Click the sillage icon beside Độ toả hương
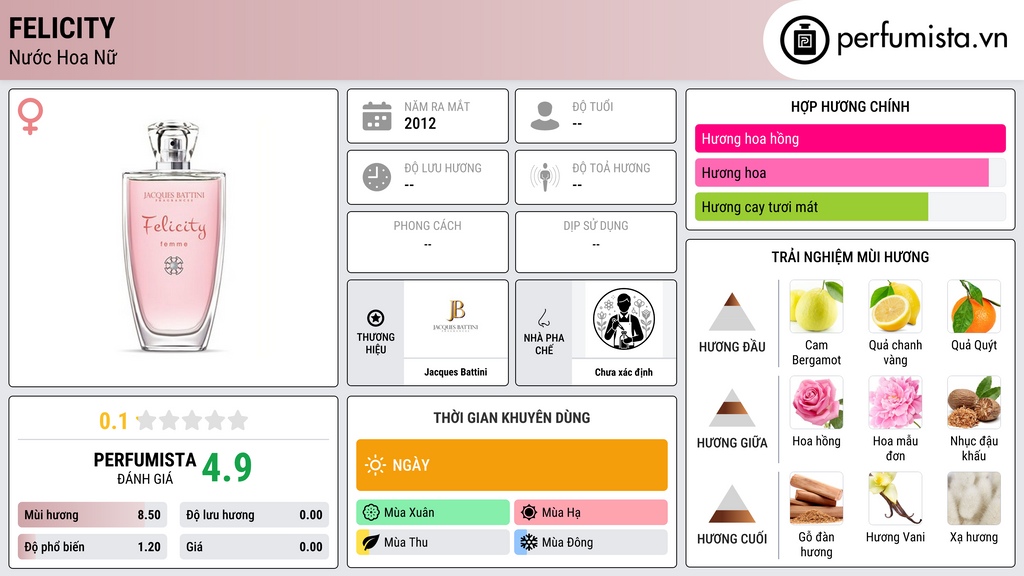The height and width of the screenshot is (576, 1024). [545, 177]
